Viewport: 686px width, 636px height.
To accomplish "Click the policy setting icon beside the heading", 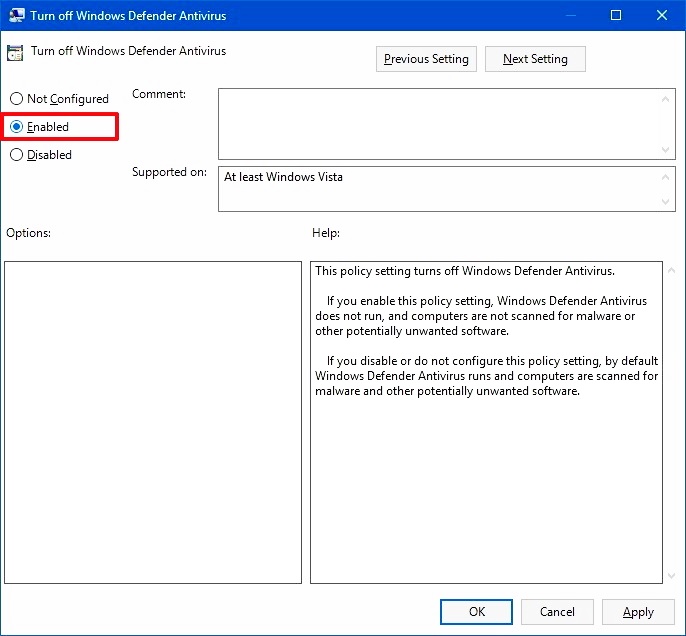I will pos(15,53).
